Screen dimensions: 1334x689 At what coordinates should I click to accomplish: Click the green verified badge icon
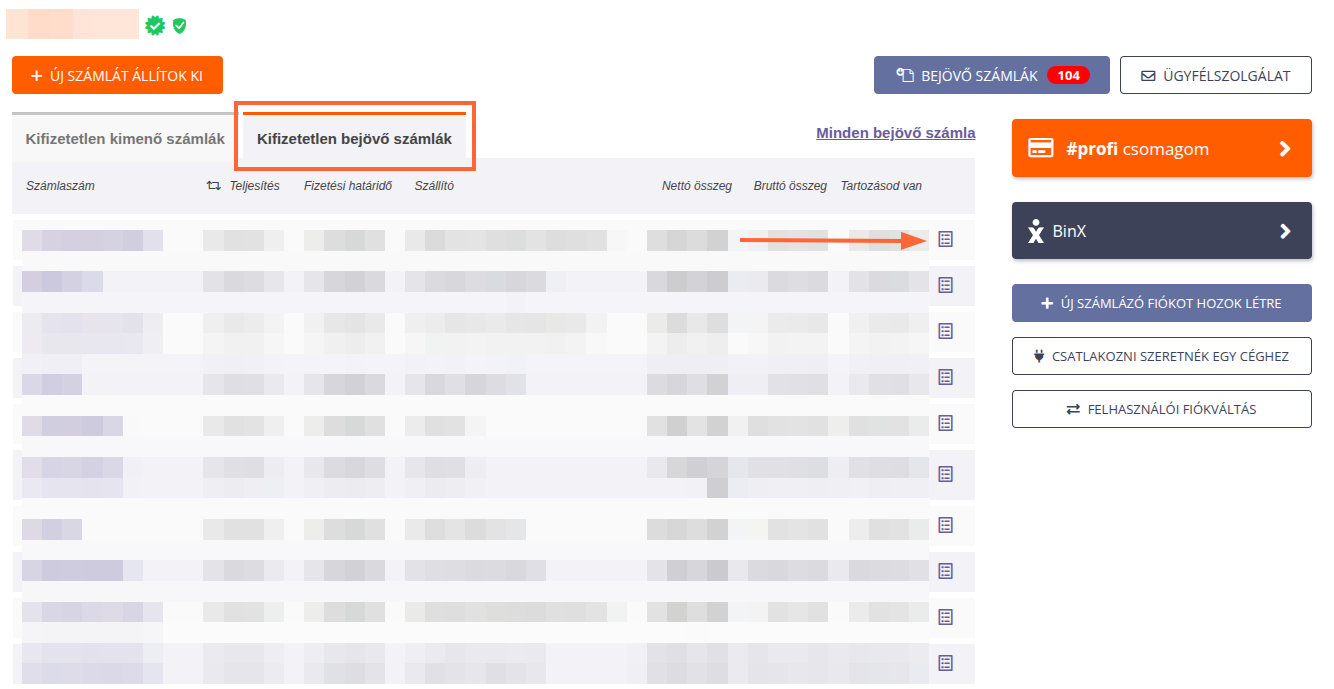point(155,25)
